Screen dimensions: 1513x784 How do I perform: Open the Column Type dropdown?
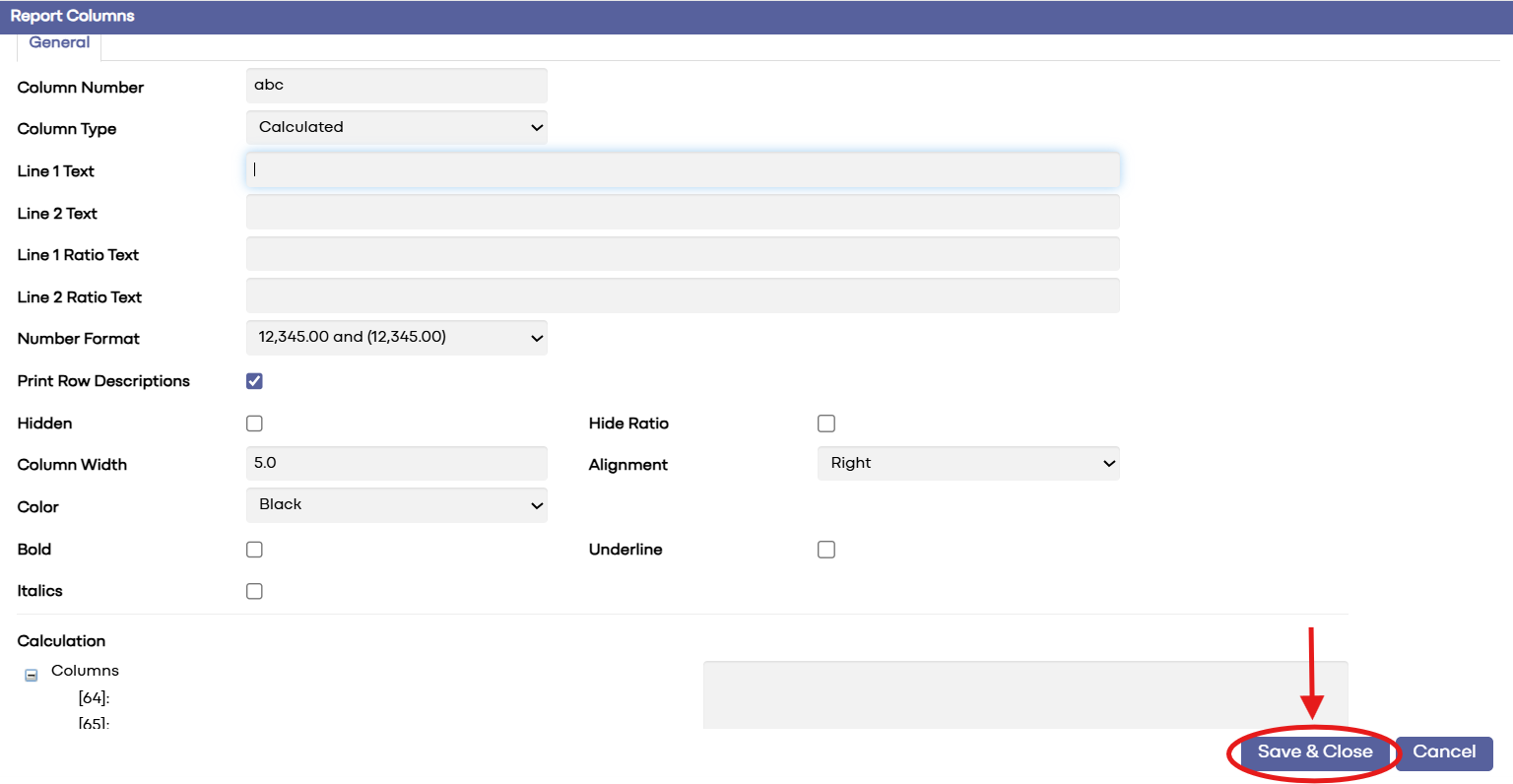(x=396, y=127)
